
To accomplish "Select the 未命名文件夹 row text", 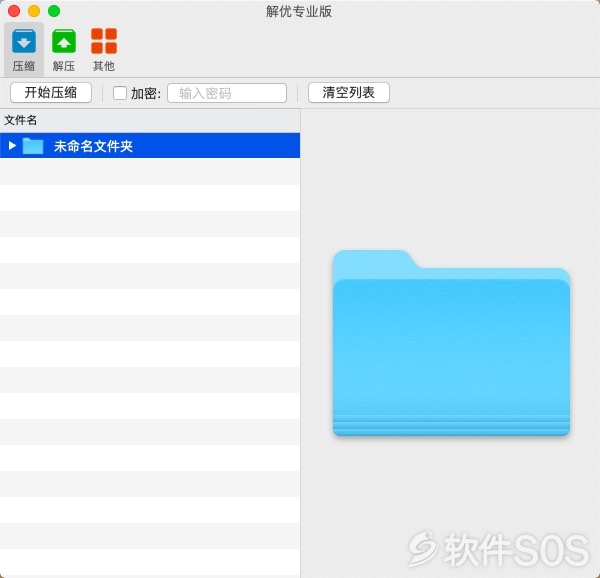I will (x=93, y=146).
